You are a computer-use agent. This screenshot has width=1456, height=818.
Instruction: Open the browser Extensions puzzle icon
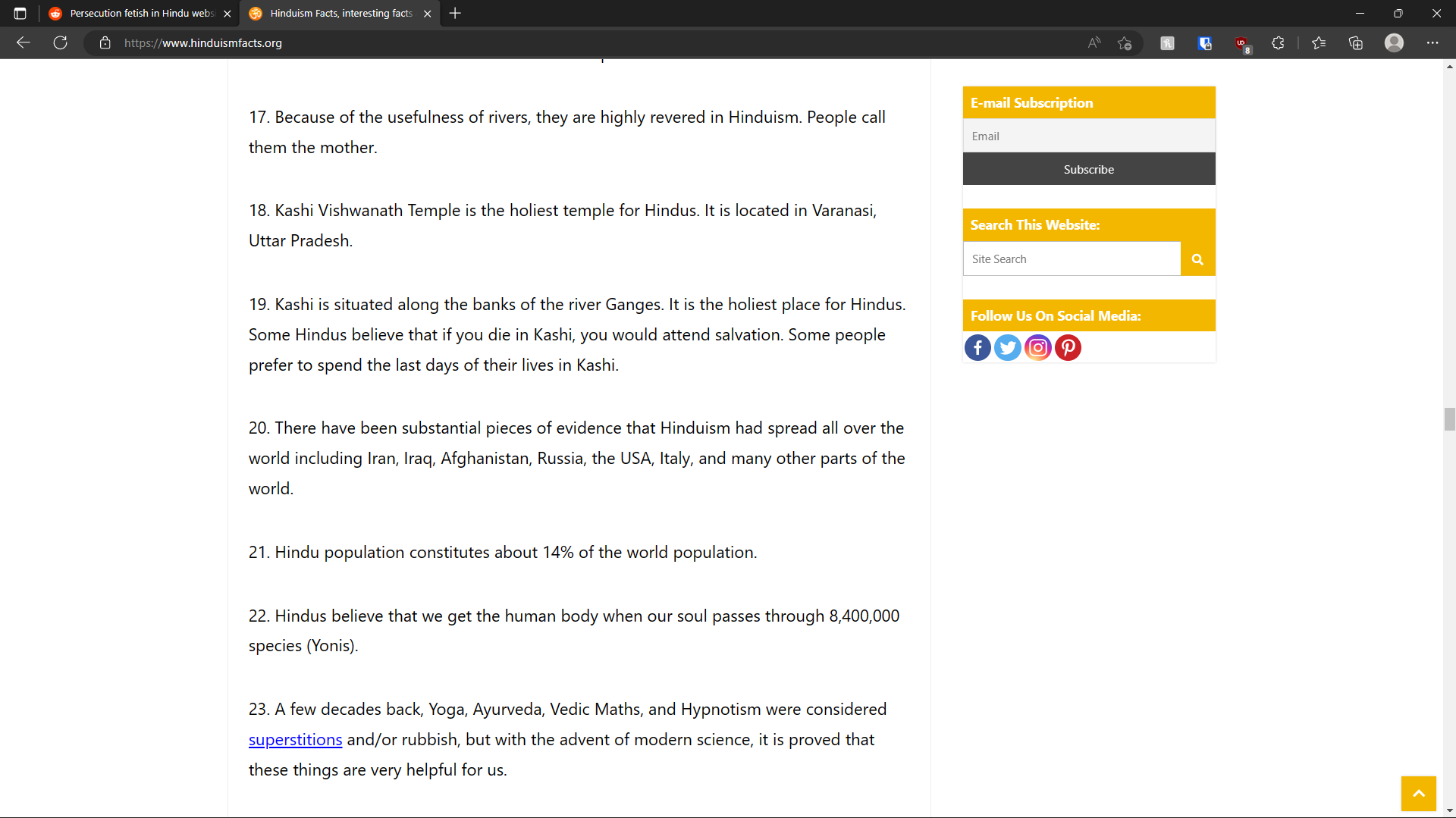(1278, 43)
